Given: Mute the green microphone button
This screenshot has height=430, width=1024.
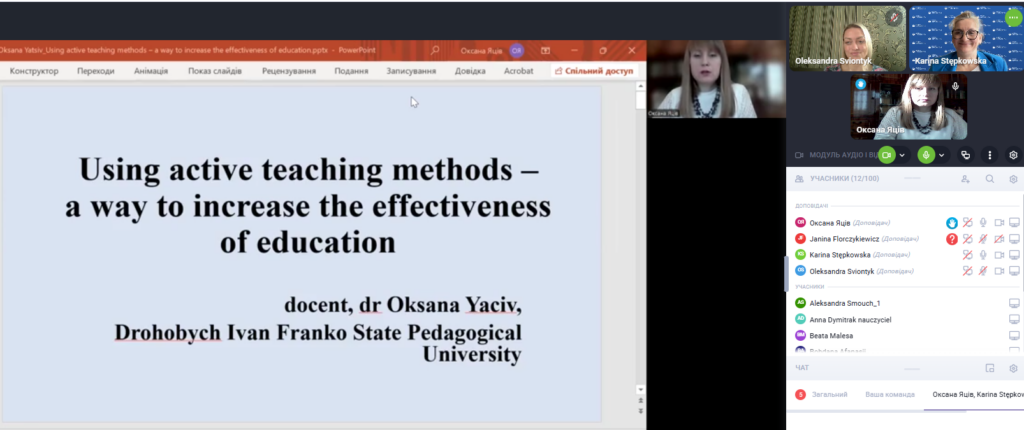Looking at the screenshot, I should click(926, 155).
